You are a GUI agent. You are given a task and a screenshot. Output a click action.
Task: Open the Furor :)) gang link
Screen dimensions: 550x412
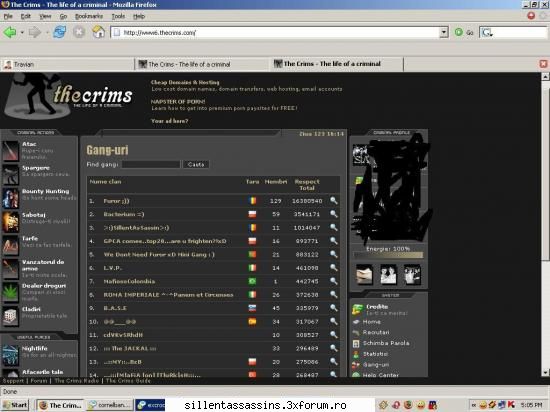pos(116,201)
